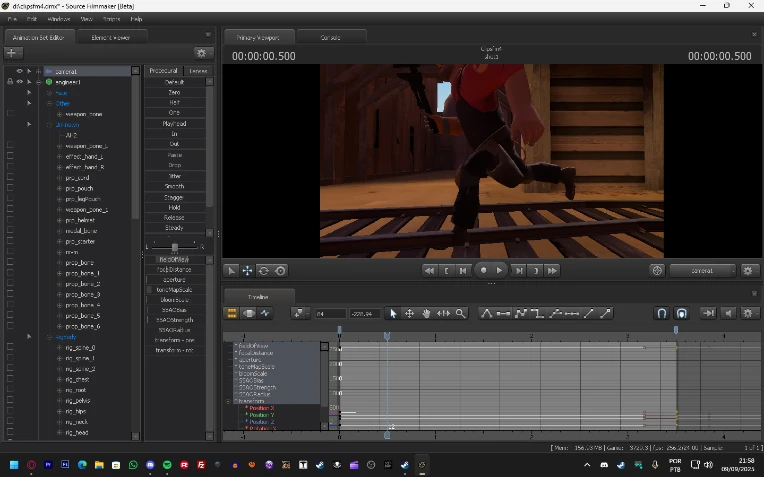Choose the timeline Zoom magnifier tool
The image size is (764, 477).
tap(460, 313)
